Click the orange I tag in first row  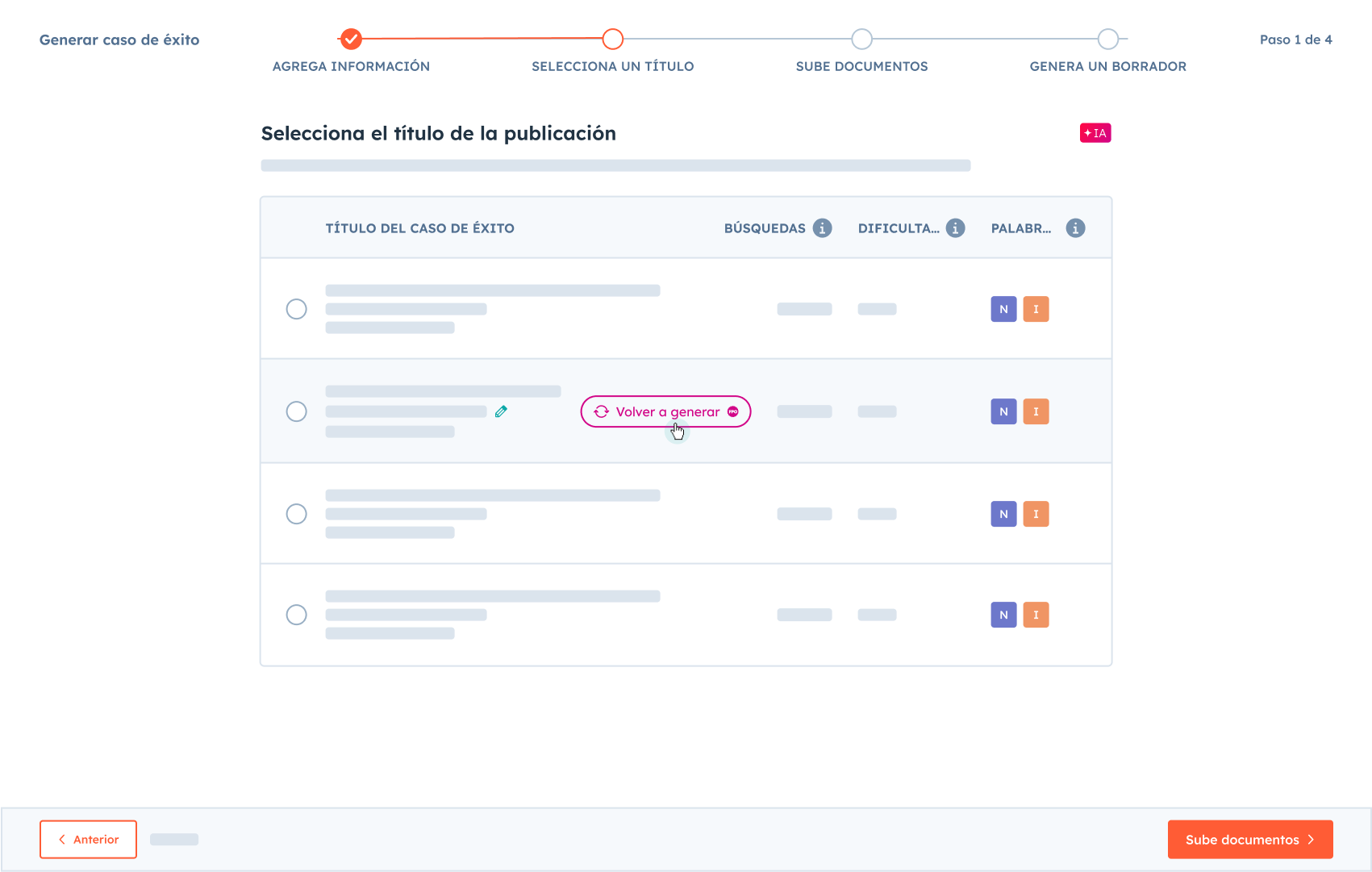point(1036,309)
